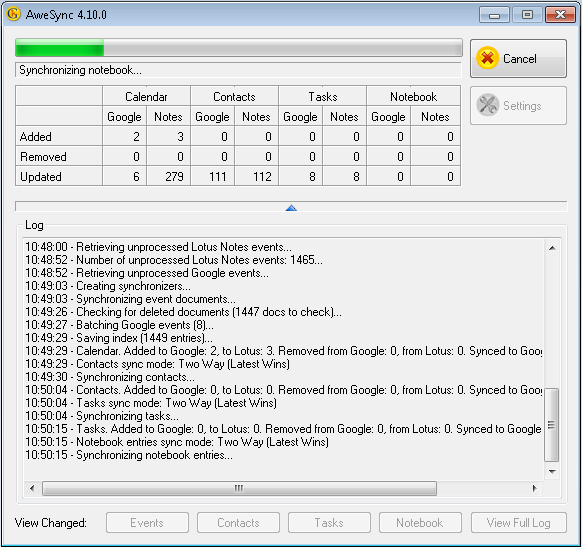582x547 pixels.
Task: Click the Added Calendar Notes value 3
Action: pyautogui.click(x=180, y=137)
